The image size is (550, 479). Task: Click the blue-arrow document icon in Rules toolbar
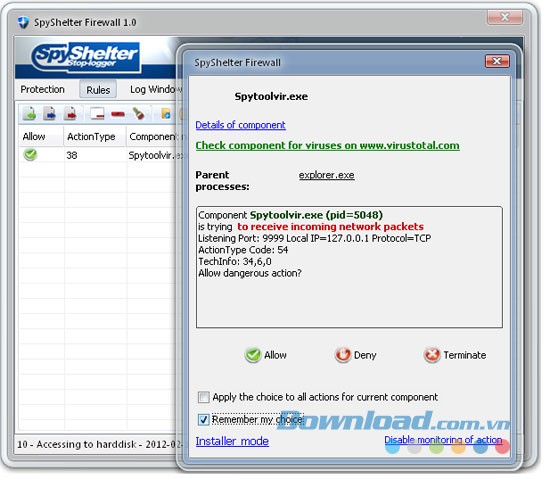[50, 114]
